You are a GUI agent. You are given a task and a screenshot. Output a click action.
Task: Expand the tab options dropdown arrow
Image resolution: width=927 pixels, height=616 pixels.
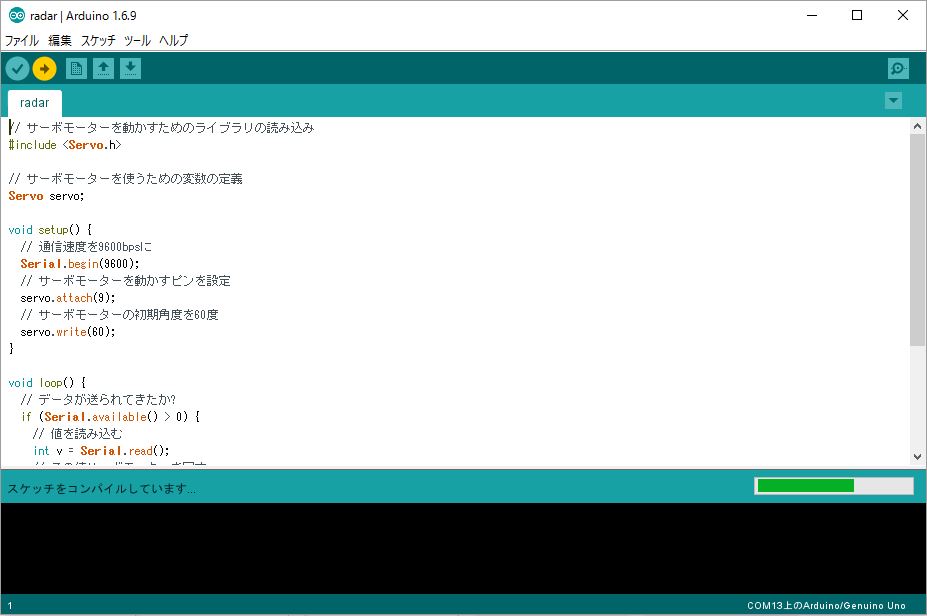893,101
